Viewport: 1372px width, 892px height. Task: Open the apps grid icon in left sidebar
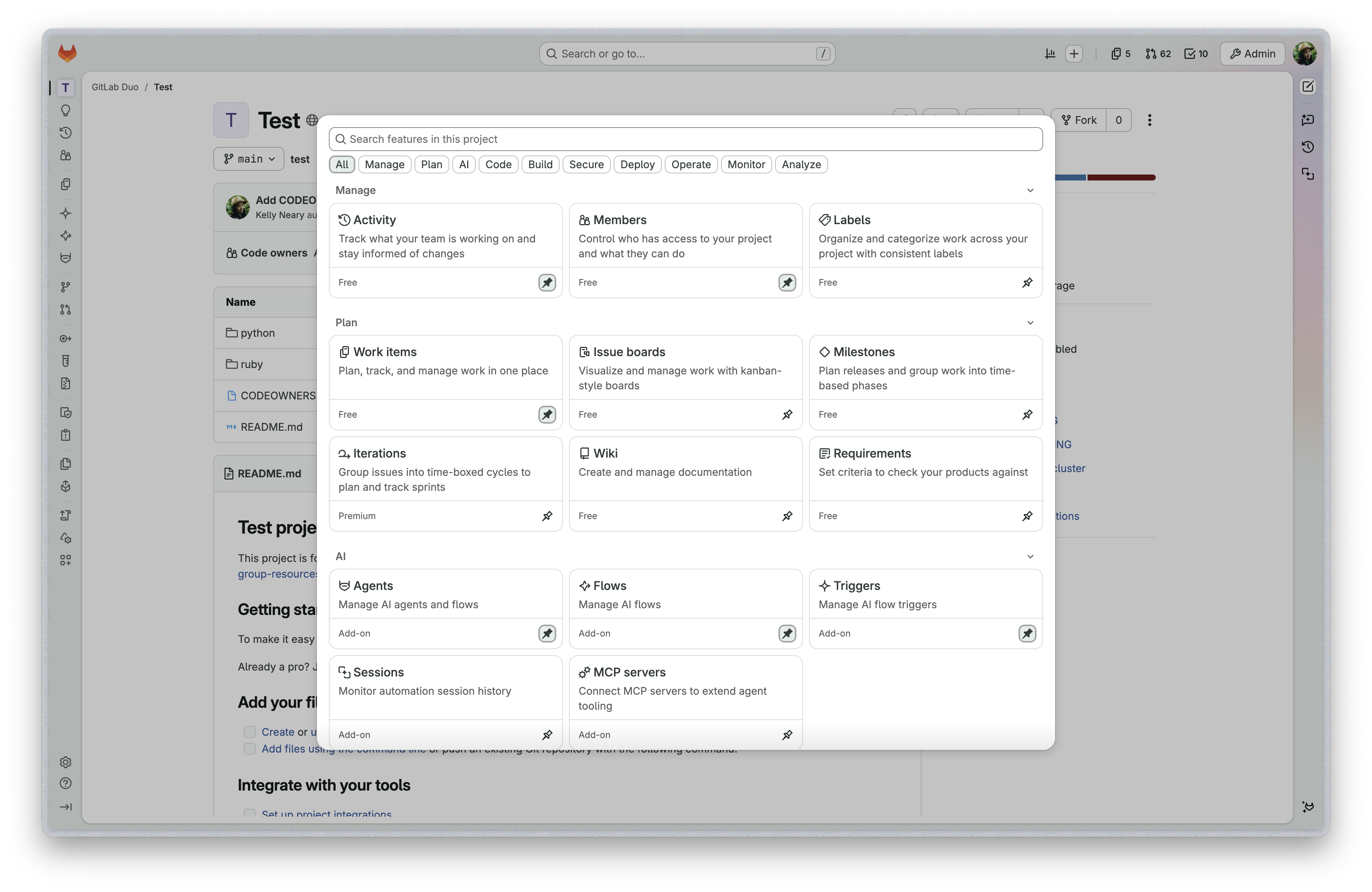tap(66, 560)
